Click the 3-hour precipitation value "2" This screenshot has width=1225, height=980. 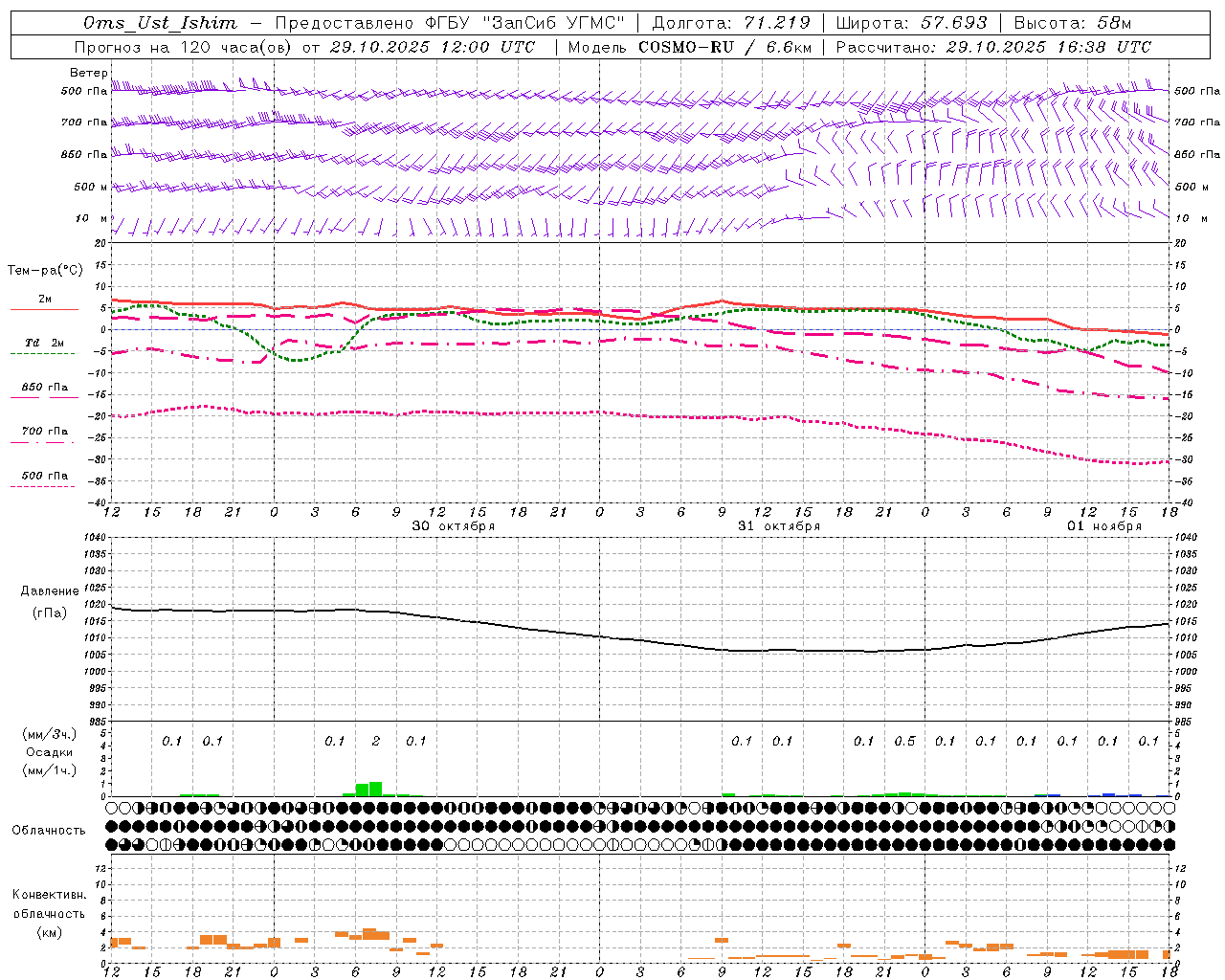tap(376, 741)
